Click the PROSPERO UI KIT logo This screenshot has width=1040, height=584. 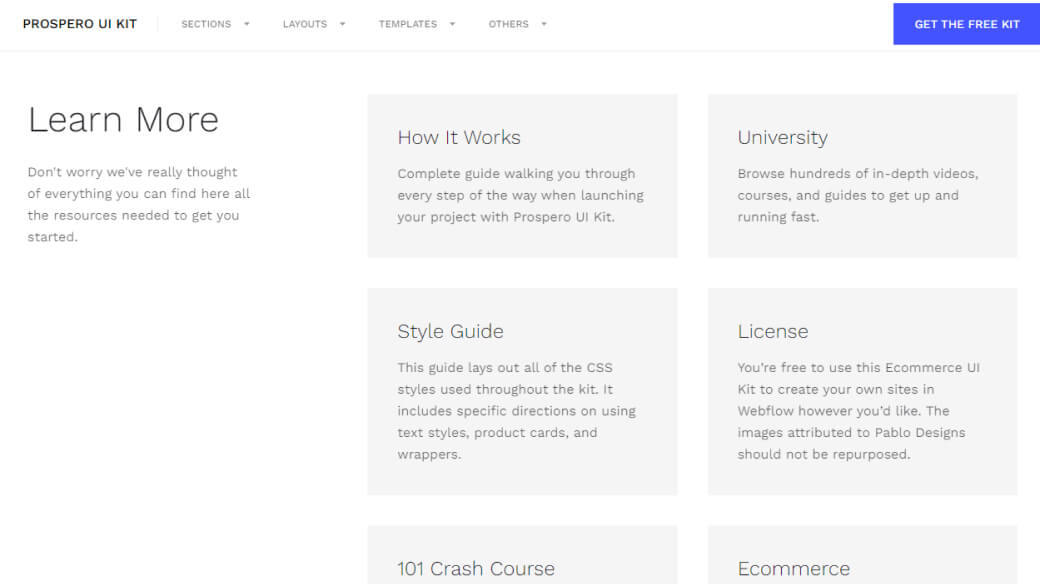pyautogui.click(x=79, y=23)
